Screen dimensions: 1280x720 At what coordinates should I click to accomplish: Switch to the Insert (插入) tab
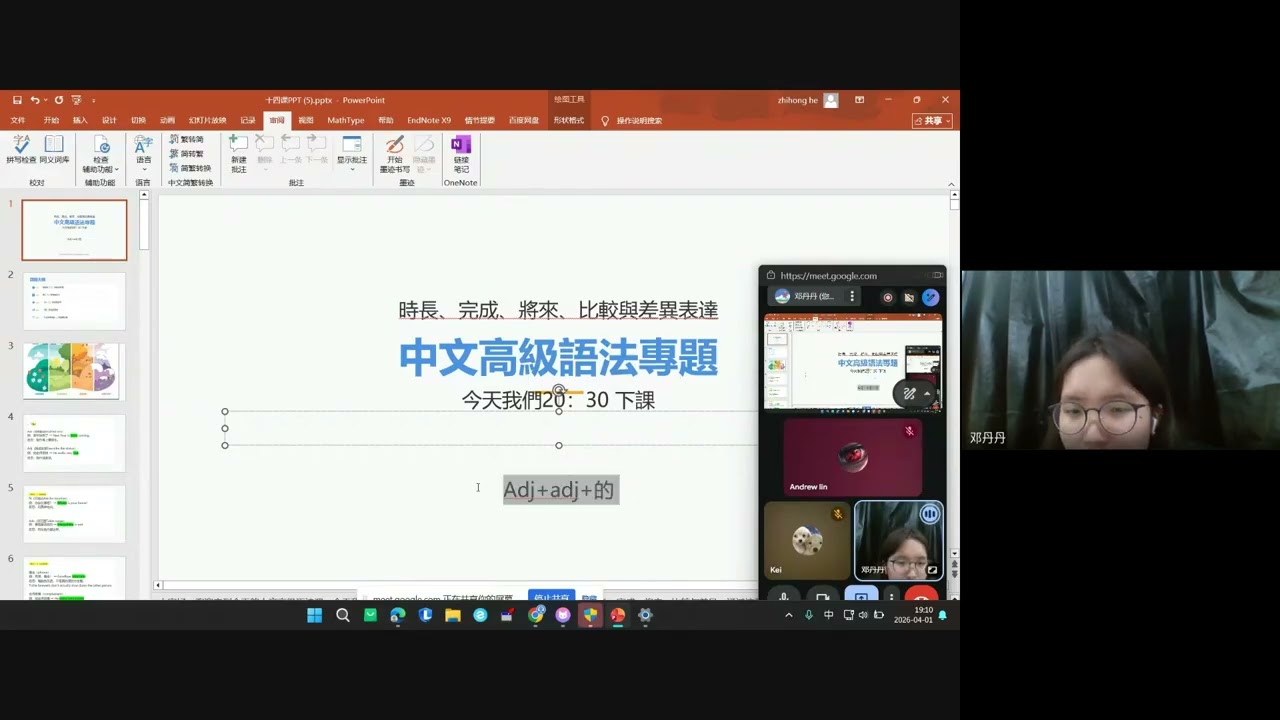(80, 121)
